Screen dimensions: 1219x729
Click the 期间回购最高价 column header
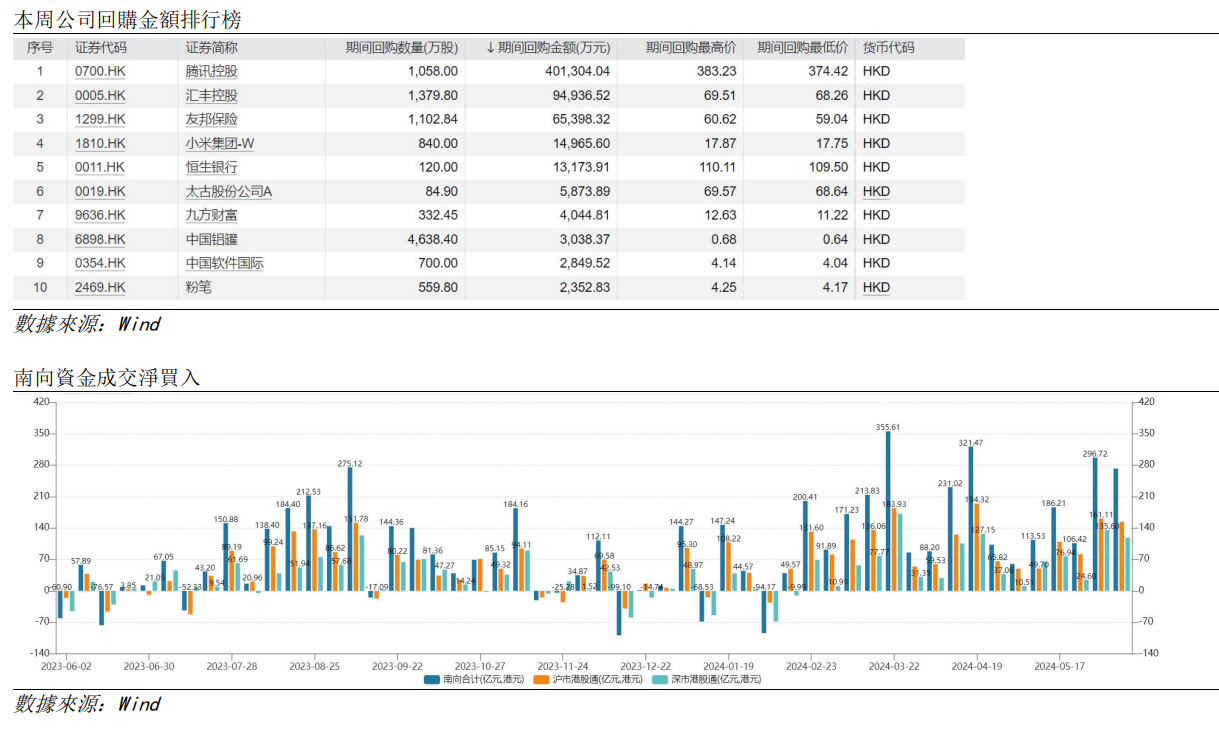(x=691, y=47)
